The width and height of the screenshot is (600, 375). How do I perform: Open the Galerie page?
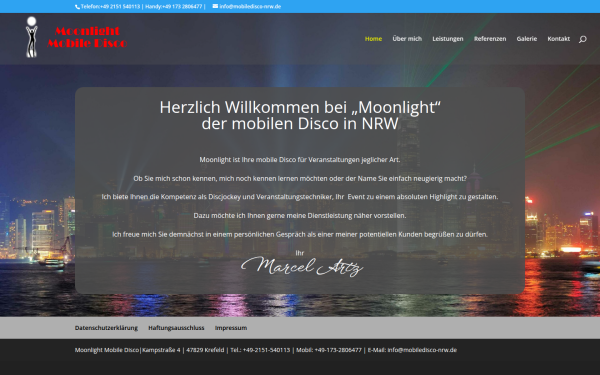[527, 39]
